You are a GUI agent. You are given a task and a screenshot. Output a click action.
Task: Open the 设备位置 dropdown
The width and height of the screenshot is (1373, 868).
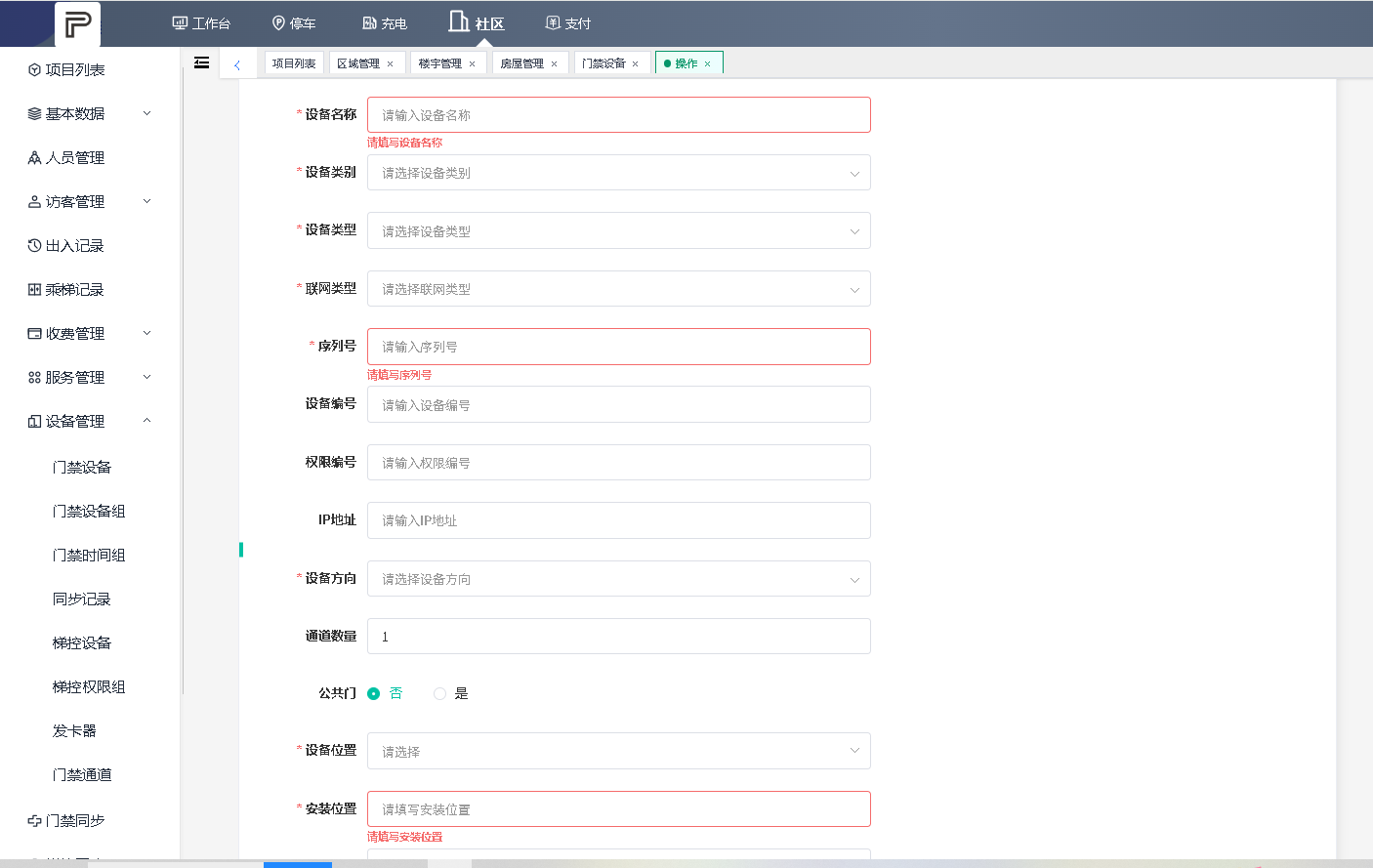(619, 751)
